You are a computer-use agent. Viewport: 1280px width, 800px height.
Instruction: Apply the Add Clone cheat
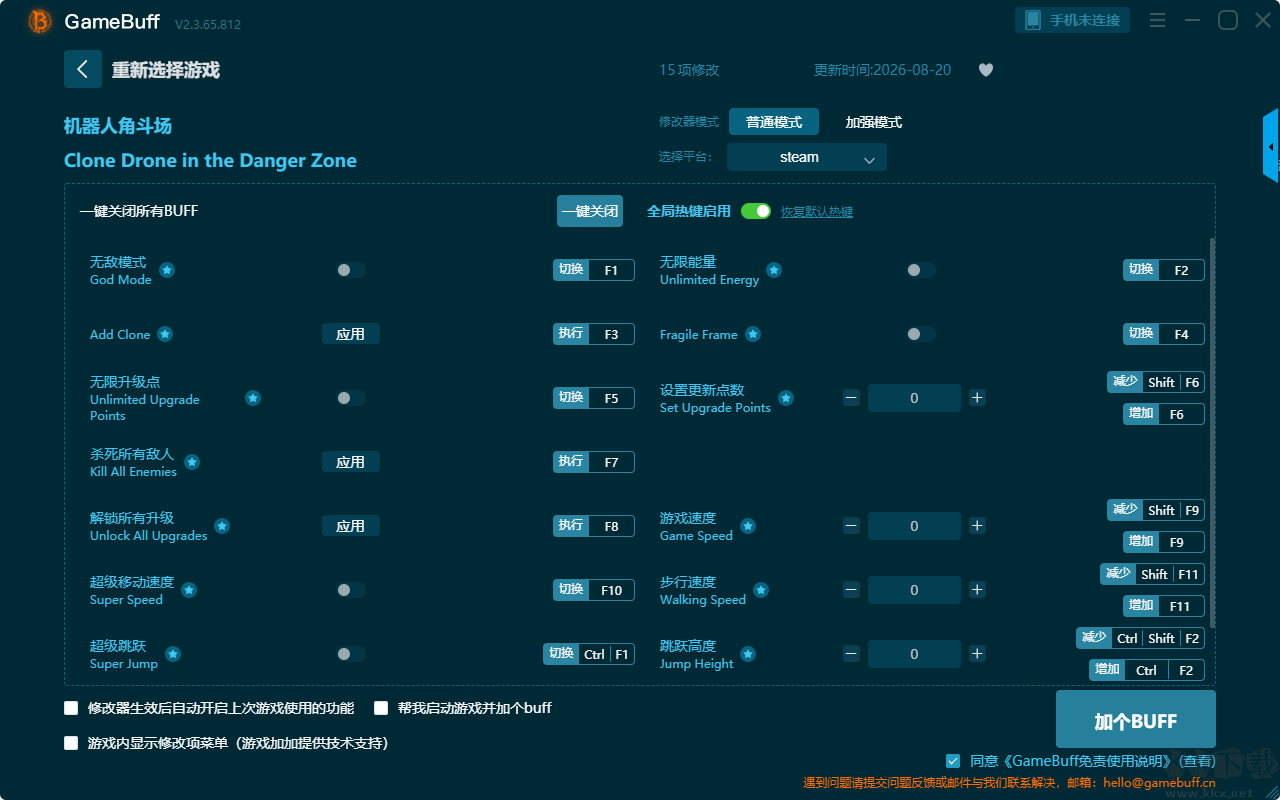tap(351, 334)
